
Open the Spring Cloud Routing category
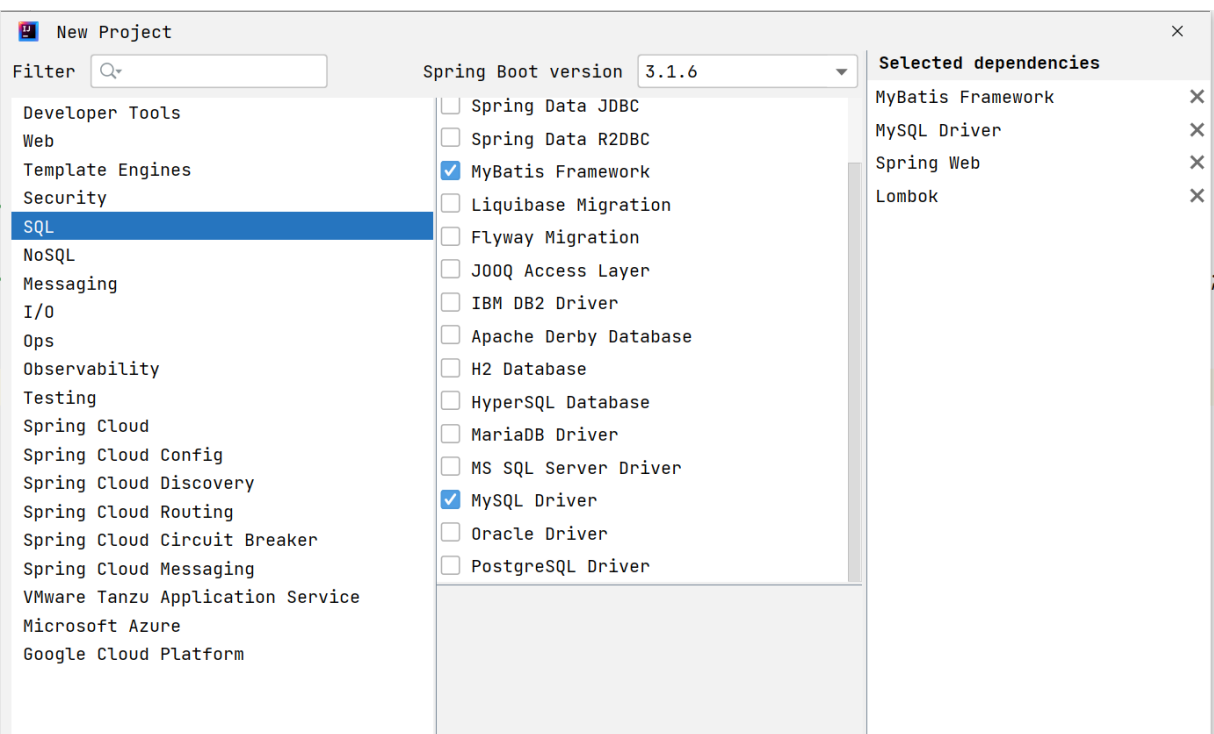click(222, 512)
